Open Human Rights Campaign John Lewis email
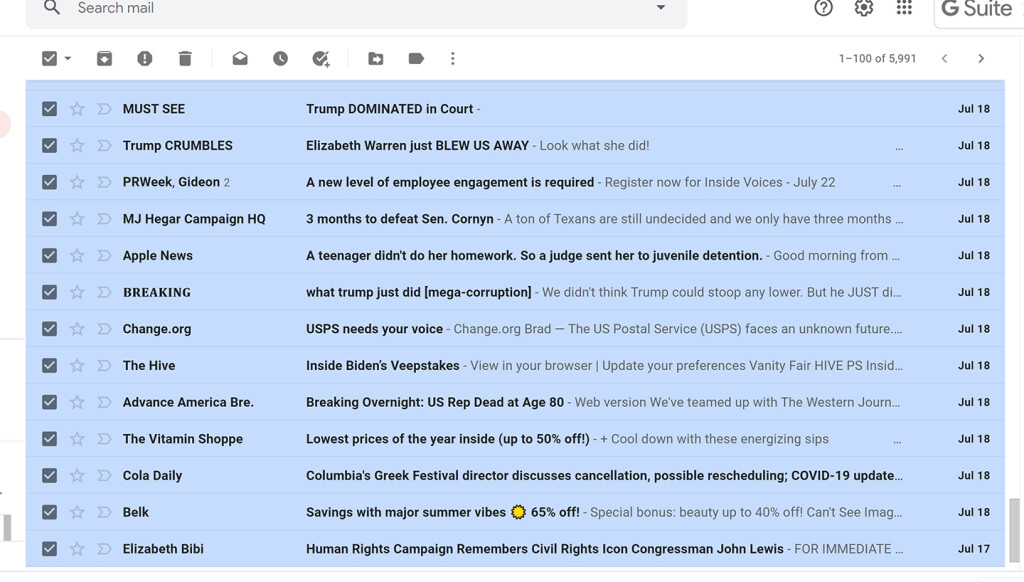This screenshot has height=582, width=1024. (545, 549)
